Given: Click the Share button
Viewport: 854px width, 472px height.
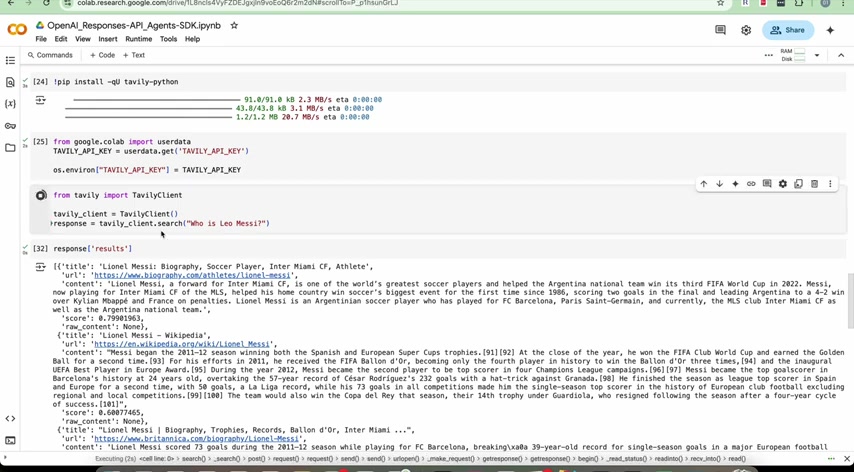Looking at the screenshot, I should (788, 30).
